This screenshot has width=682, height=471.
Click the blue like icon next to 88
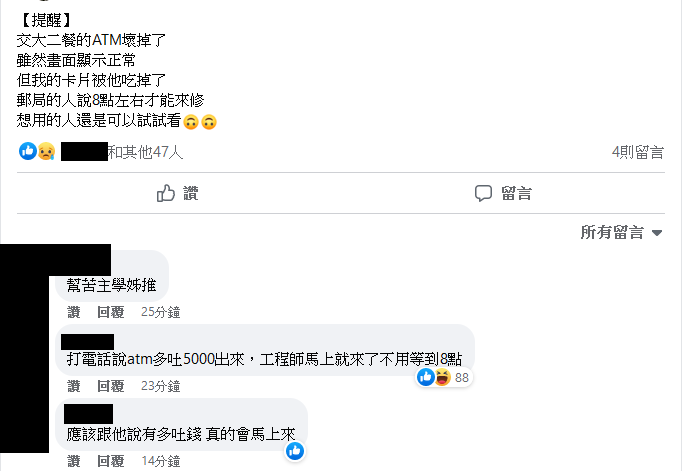pyautogui.click(x=426, y=377)
